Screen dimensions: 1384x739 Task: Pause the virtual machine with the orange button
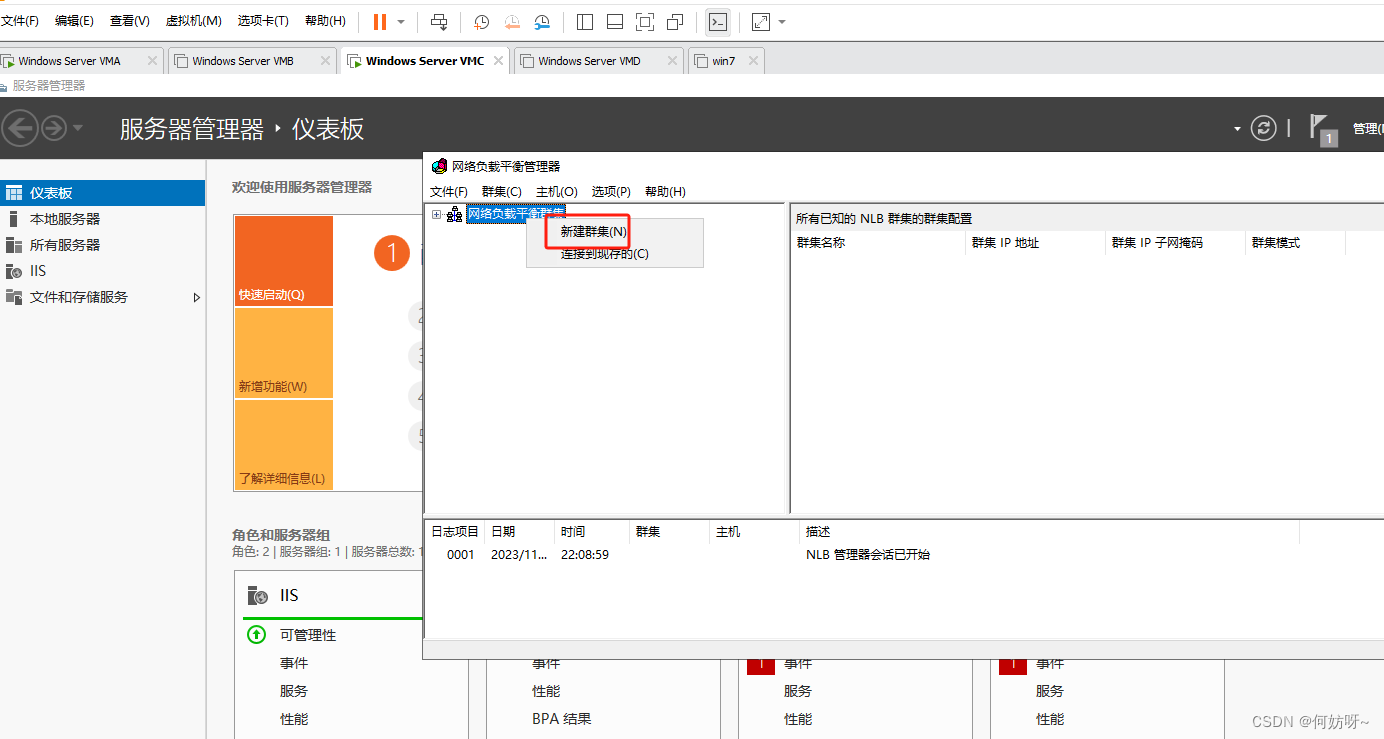[379, 21]
